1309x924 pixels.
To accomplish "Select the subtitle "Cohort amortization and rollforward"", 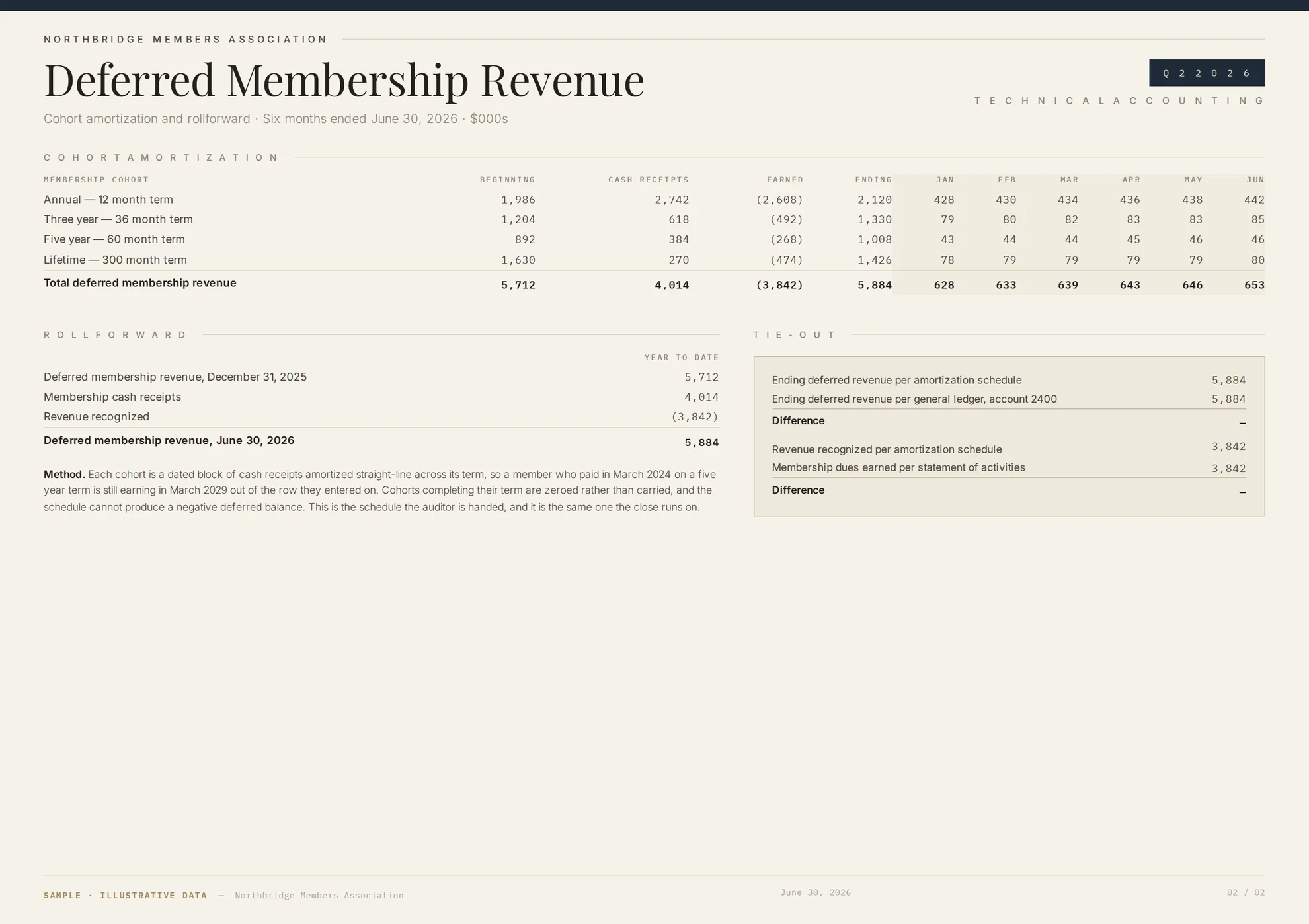I will tap(147, 119).
